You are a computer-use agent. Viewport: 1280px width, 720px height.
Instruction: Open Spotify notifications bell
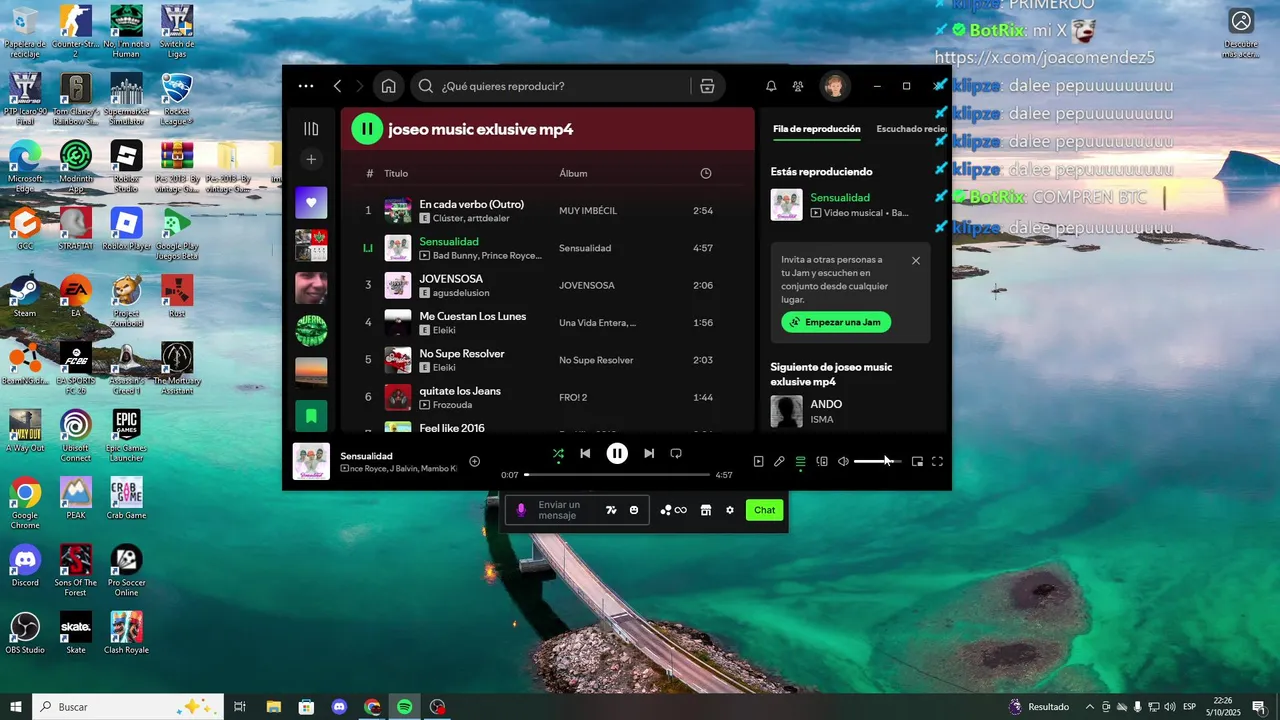tap(771, 86)
